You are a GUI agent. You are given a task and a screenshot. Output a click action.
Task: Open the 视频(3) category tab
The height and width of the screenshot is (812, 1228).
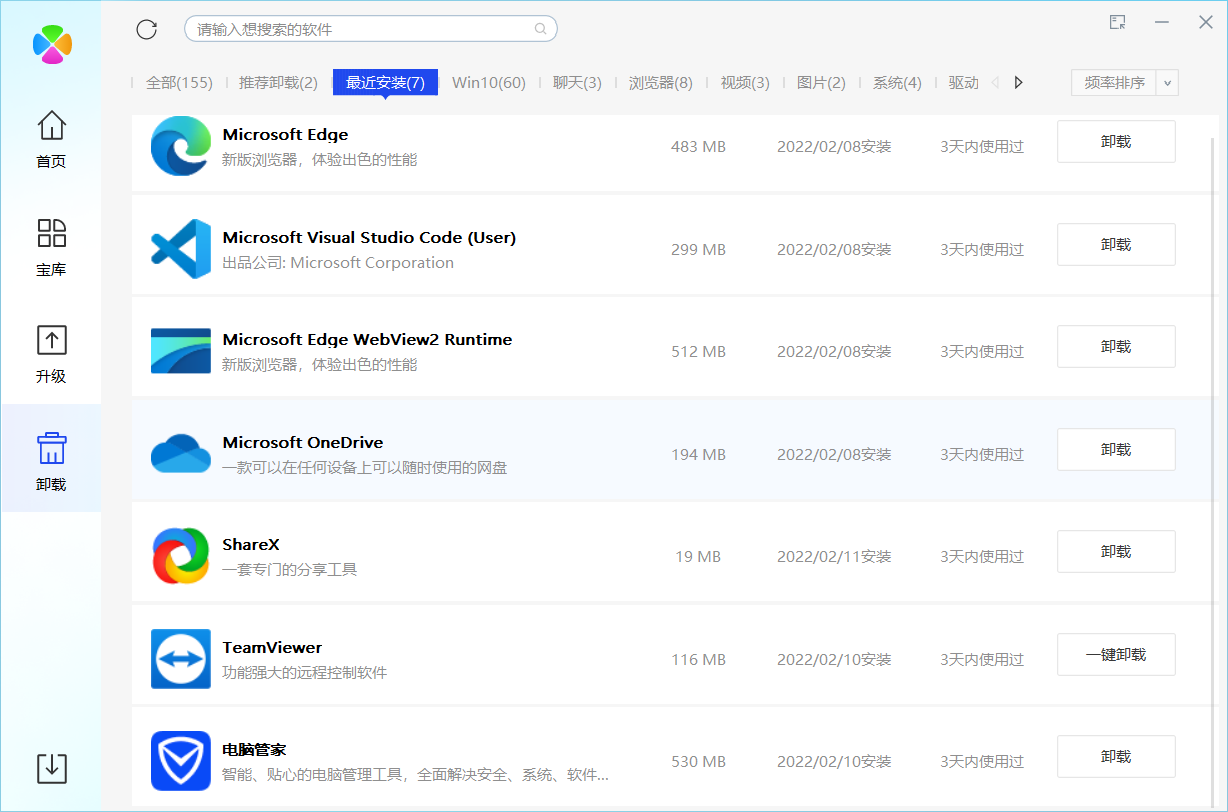(745, 83)
